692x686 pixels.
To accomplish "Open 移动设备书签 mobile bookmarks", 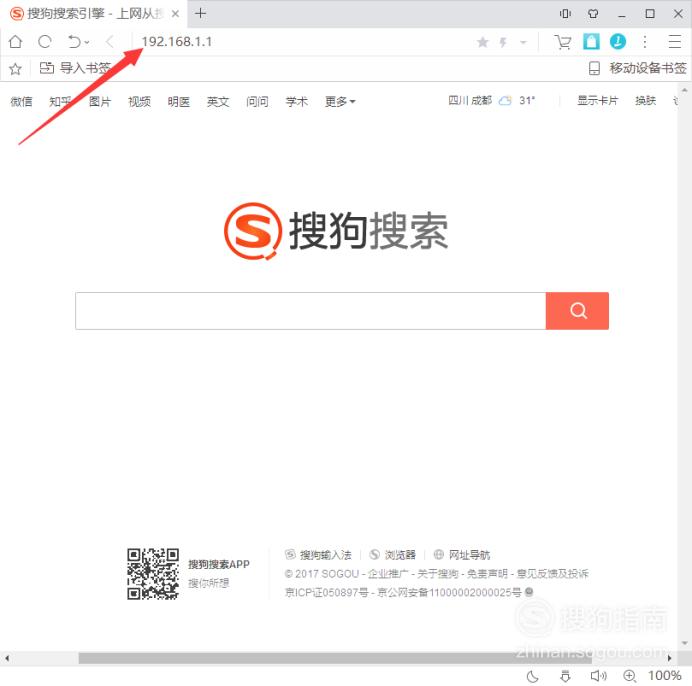I will pos(638,68).
